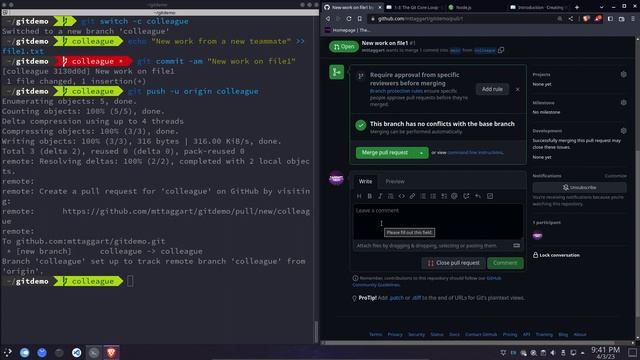Viewport: 640px width, 360px height.
Task: Add a numbered list in the comment toolbar
Action: click(x=433, y=196)
